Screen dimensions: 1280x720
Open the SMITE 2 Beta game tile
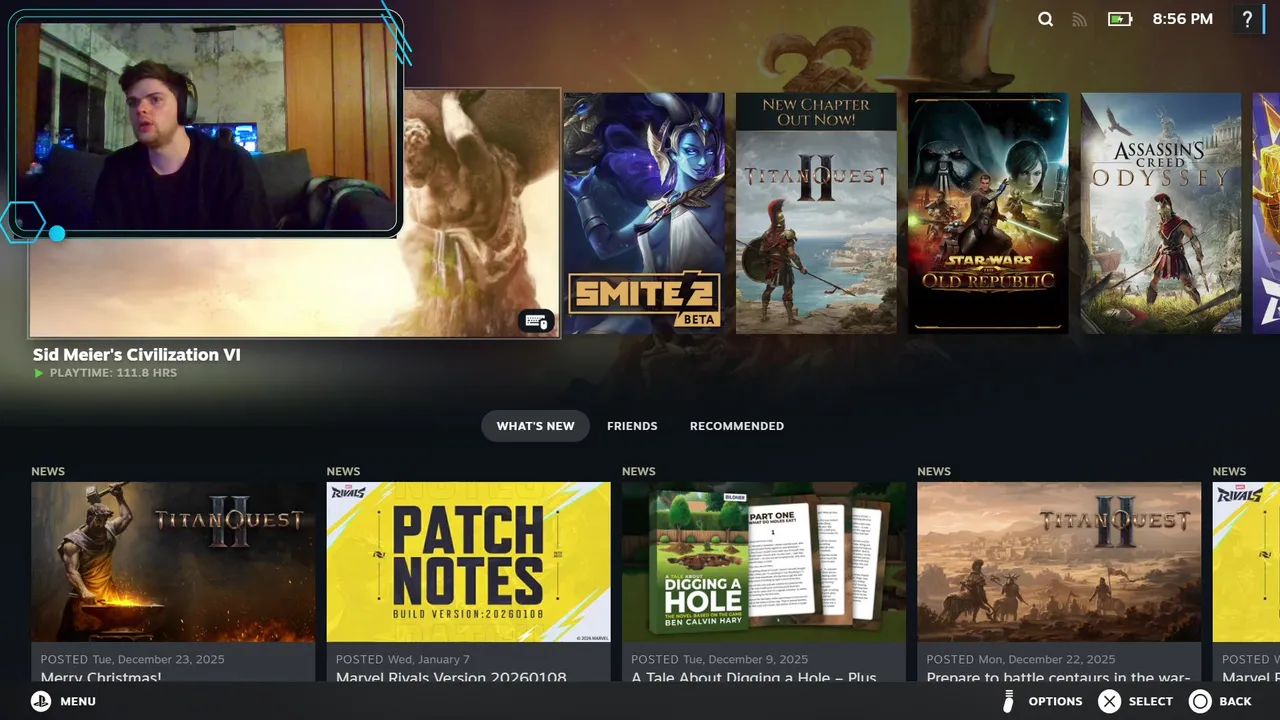tap(644, 213)
